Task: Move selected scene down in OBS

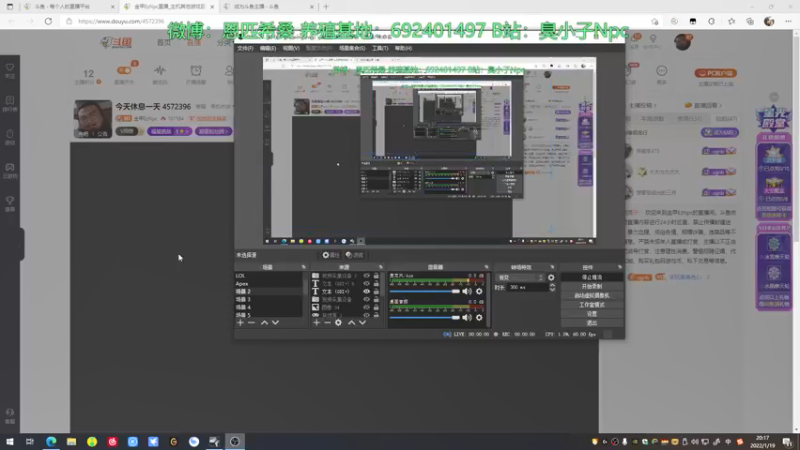Action: tap(276, 322)
